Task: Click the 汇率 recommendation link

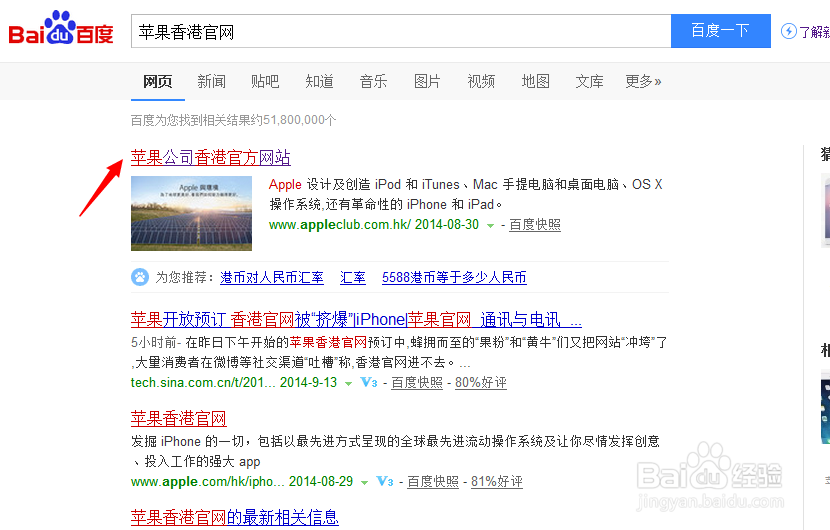Action: [x=353, y=277]
